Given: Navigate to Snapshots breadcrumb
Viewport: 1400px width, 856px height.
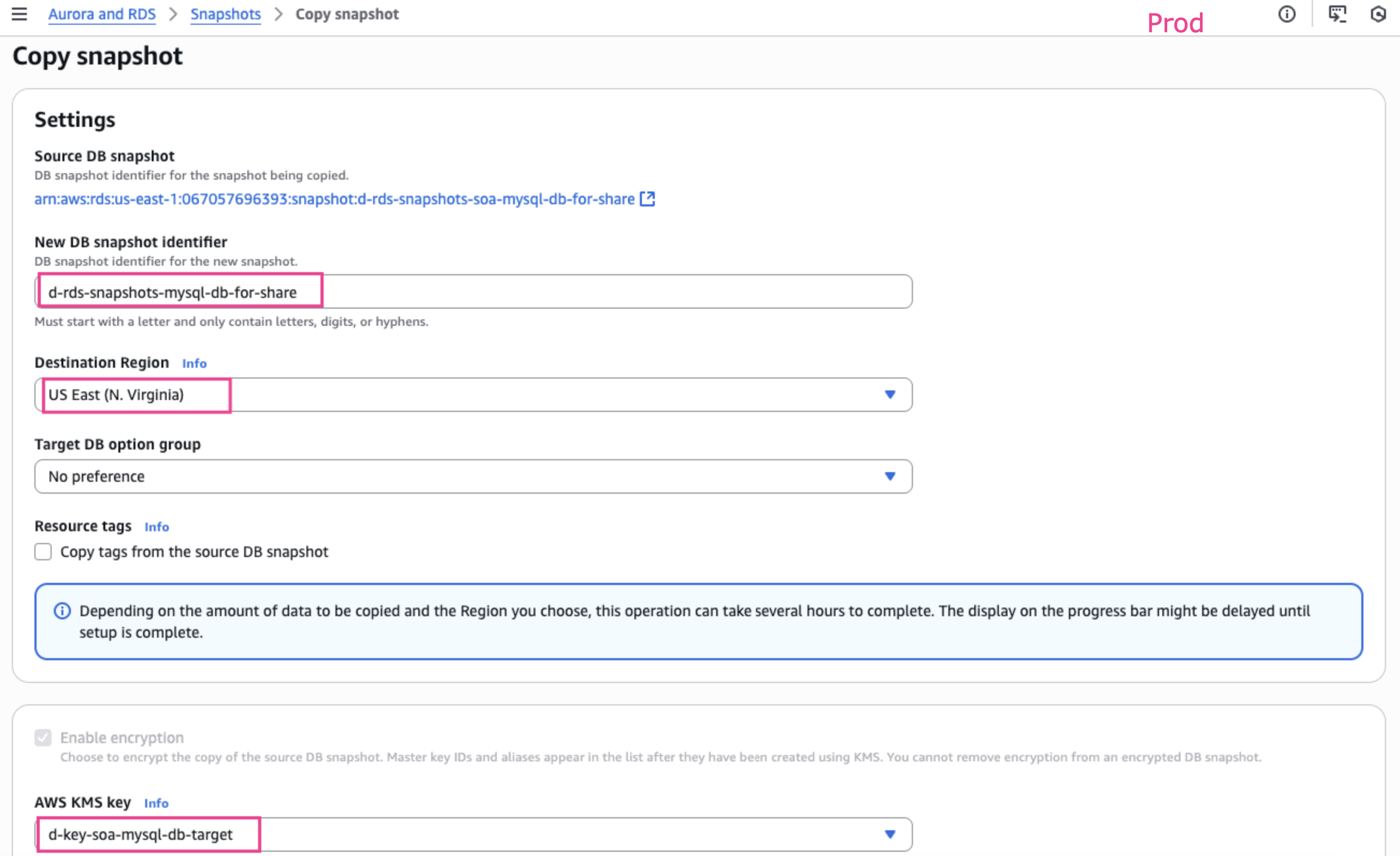Looking at the screenshot, I should [226, 13].
